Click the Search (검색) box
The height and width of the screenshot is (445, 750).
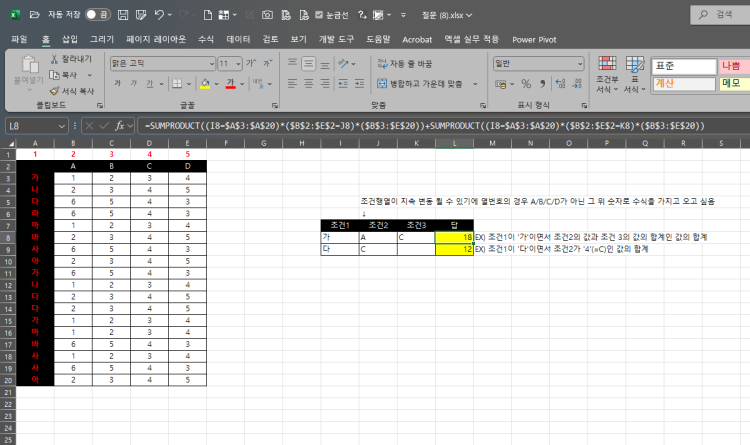coord(720,15)
